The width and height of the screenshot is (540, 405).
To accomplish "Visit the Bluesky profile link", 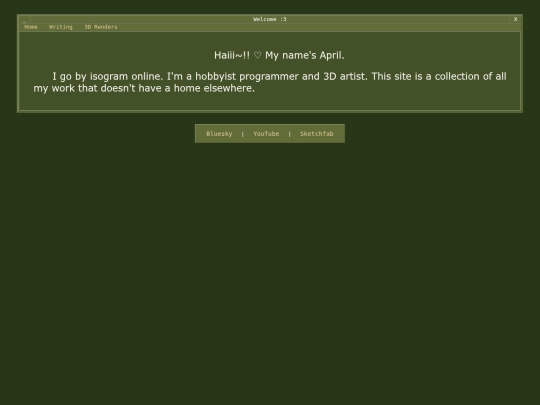I will pos(219,134).
